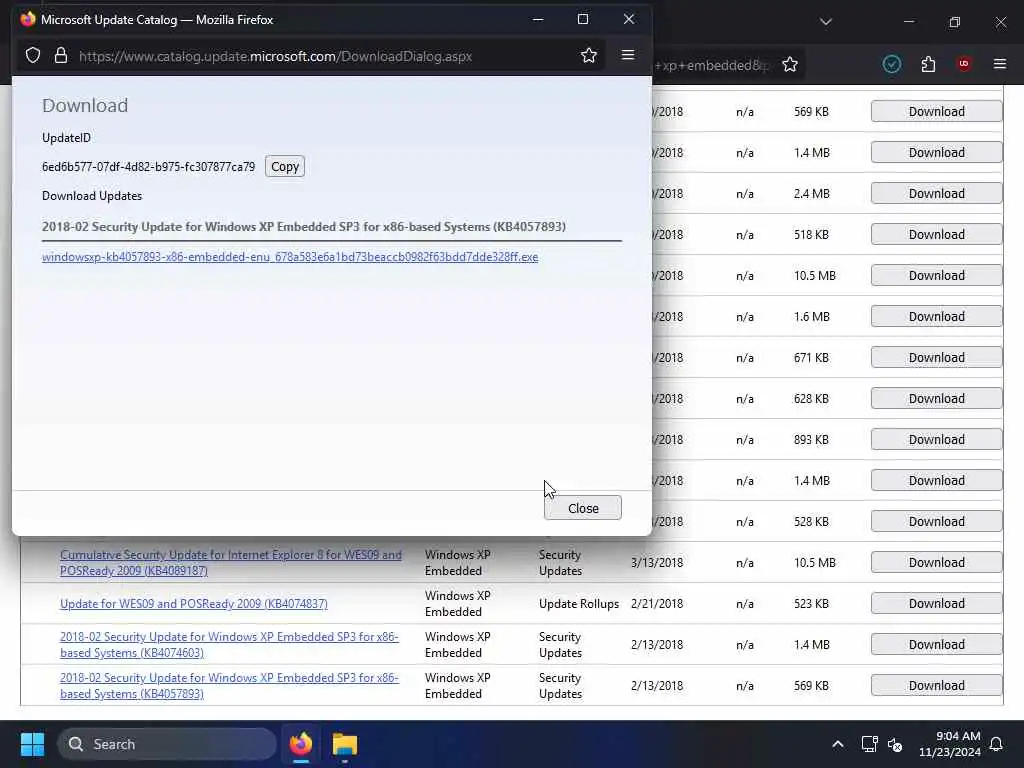Download the KB4074837 update rollup

coord(936,603)
